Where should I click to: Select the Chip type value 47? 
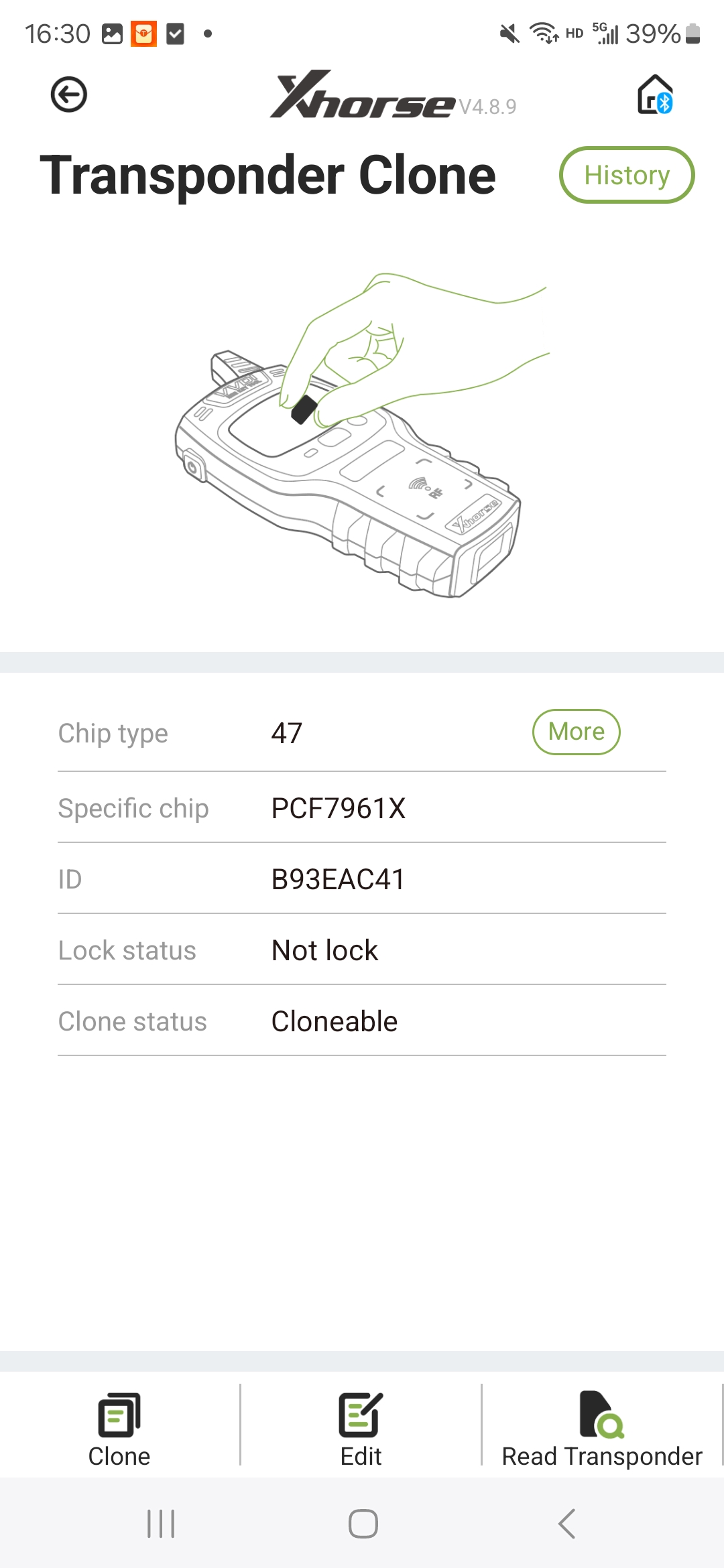coord(287,734)
